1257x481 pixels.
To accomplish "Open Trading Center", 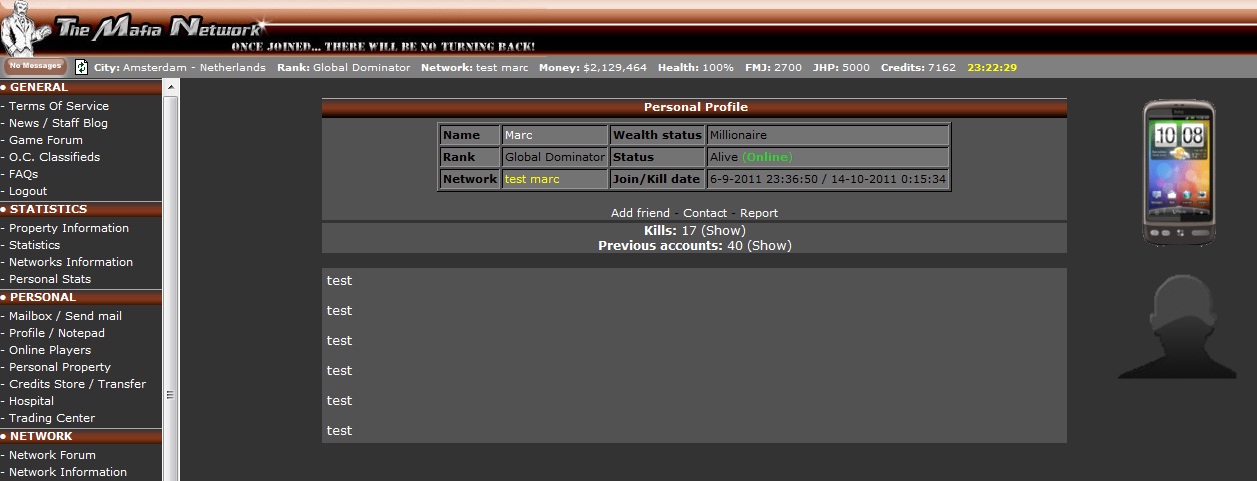I will pos(52,418).
